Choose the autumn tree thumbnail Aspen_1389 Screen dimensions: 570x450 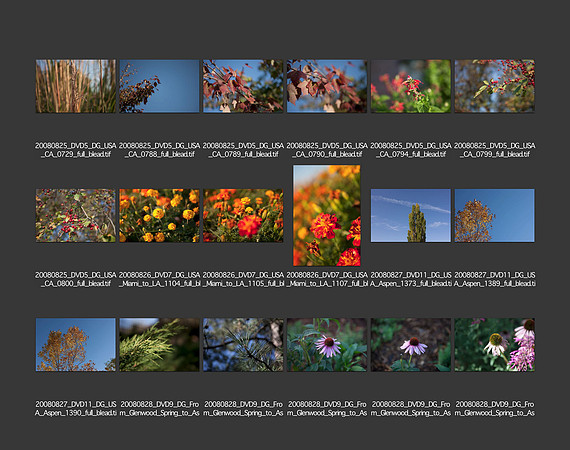(x=494, y=216)
